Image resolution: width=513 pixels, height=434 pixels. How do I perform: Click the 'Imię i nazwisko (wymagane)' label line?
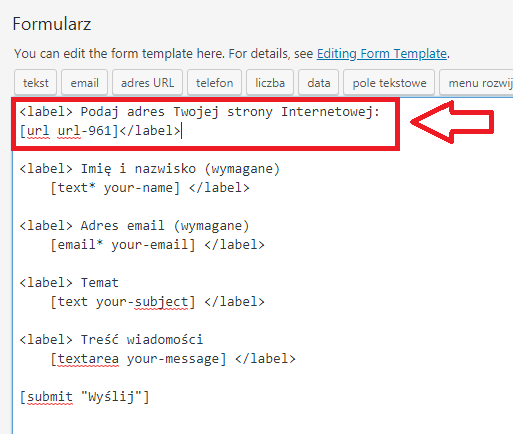pos(149,169)
